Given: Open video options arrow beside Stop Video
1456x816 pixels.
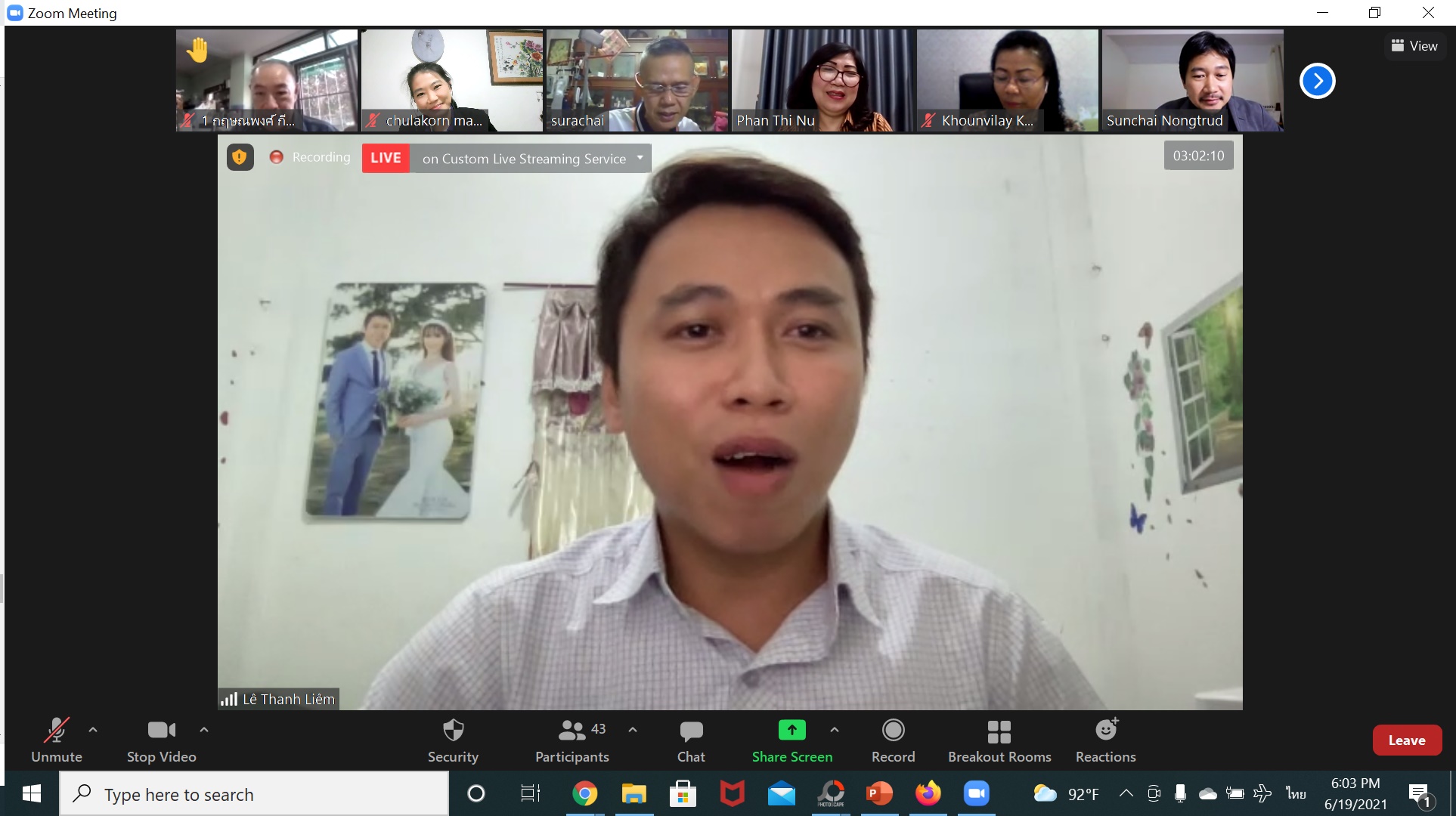Looking at the screenshot, I should 204,730.
